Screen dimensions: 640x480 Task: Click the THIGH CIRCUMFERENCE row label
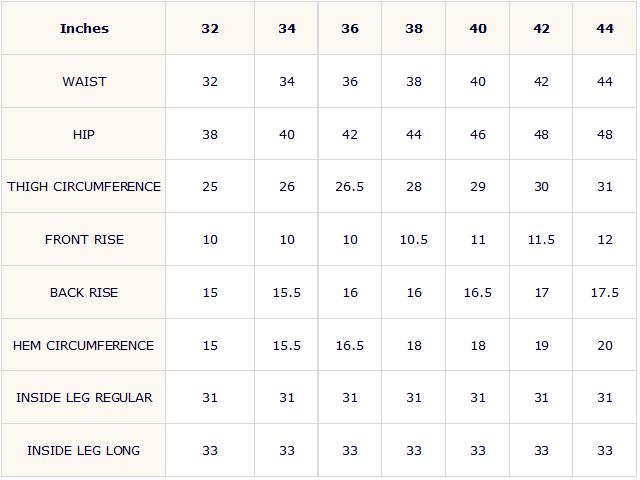84,187
